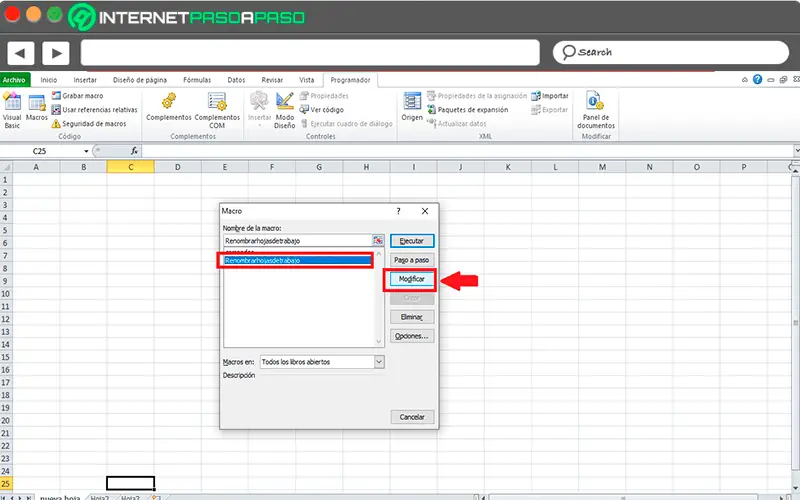The height and width of the screenshot is (500, 800).
Task: Click the collapse-dialog range icon
Action: pos(378,240)
